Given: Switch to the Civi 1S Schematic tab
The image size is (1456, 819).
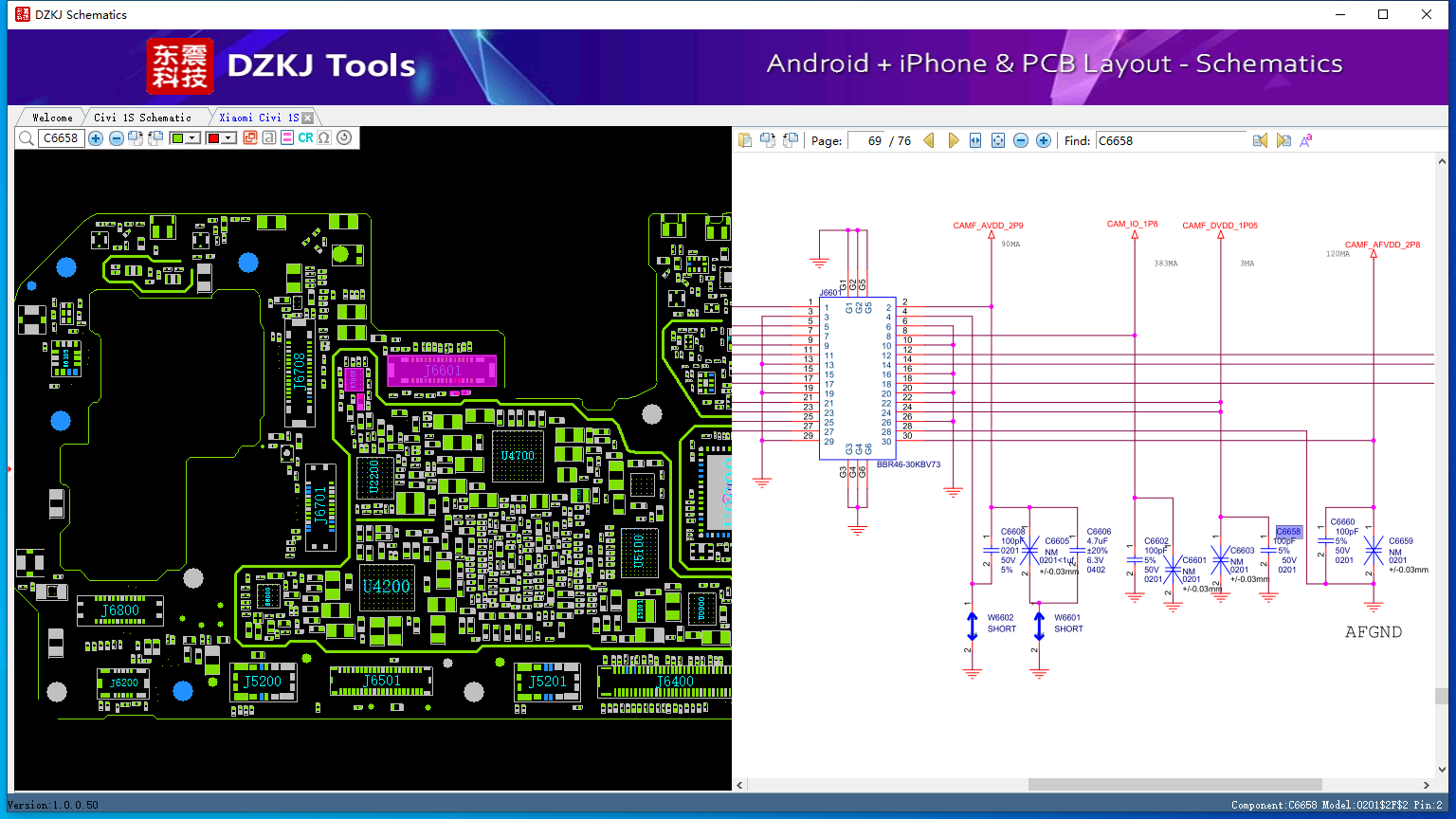Looking at the screenshot, I should pyautogui.click(x=142, y=118).
